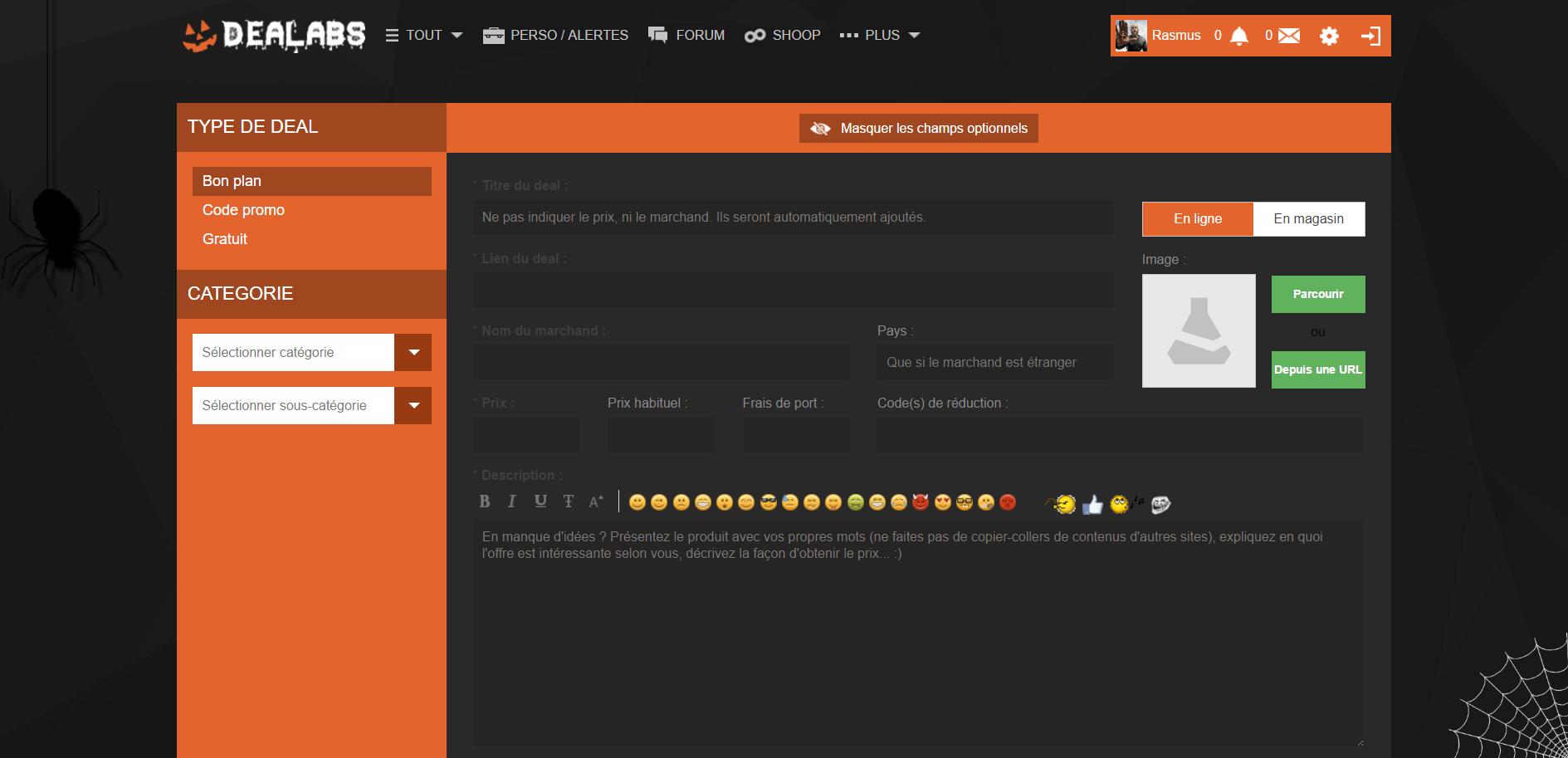Viewport: 1568px width, 758px height.
Task: Focus the Lien du deal field
Action: coord(794,291)
